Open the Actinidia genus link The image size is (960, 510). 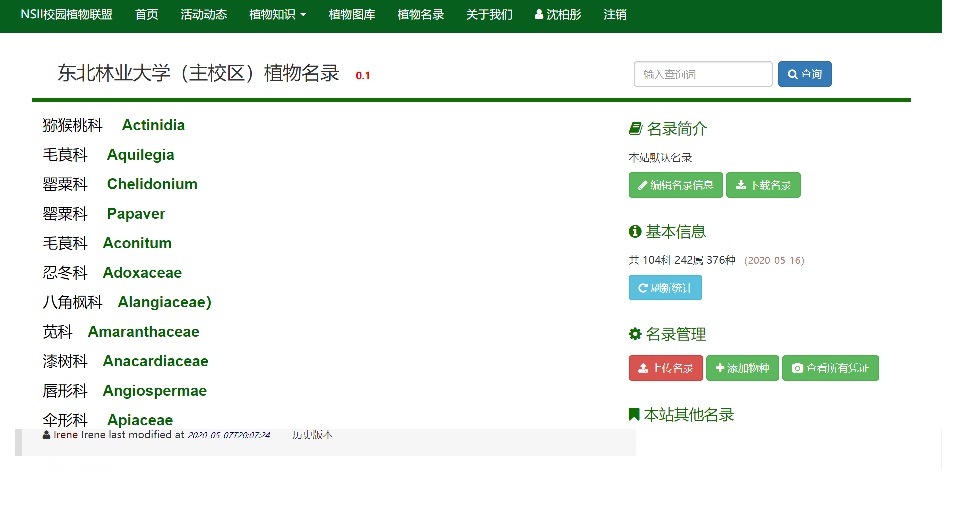[153, 125]
